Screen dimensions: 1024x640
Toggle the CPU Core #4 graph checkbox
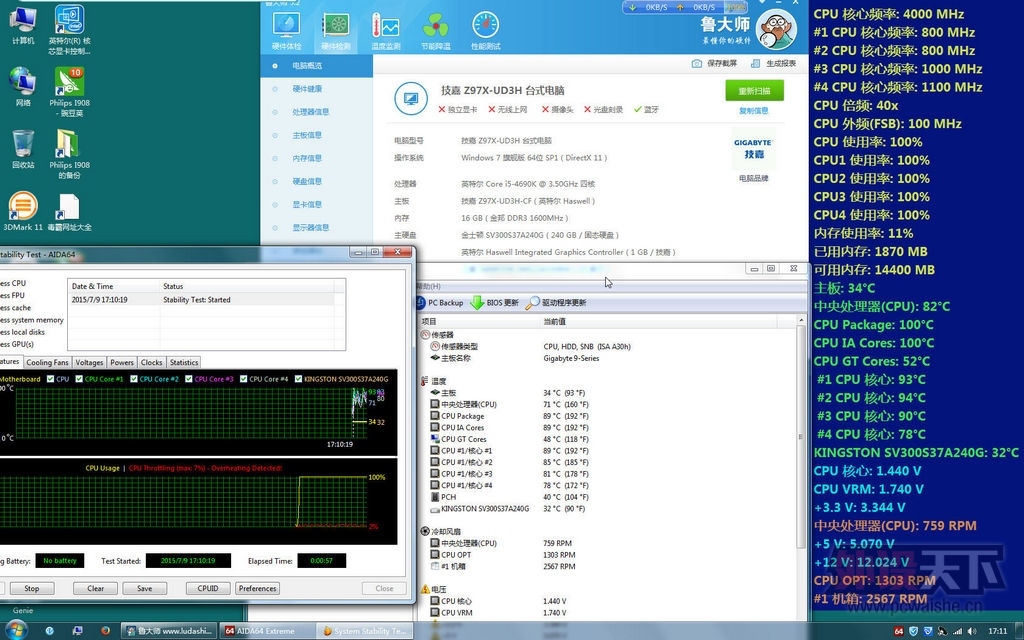coord(244,379)
